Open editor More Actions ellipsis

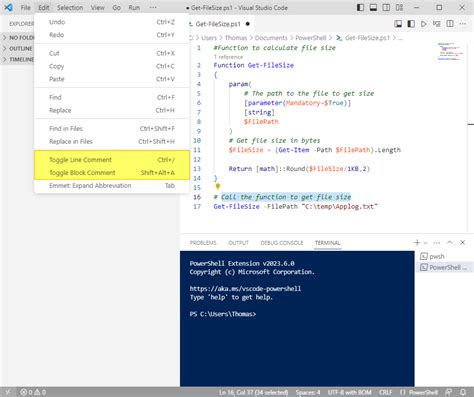[x=463, y=24]
